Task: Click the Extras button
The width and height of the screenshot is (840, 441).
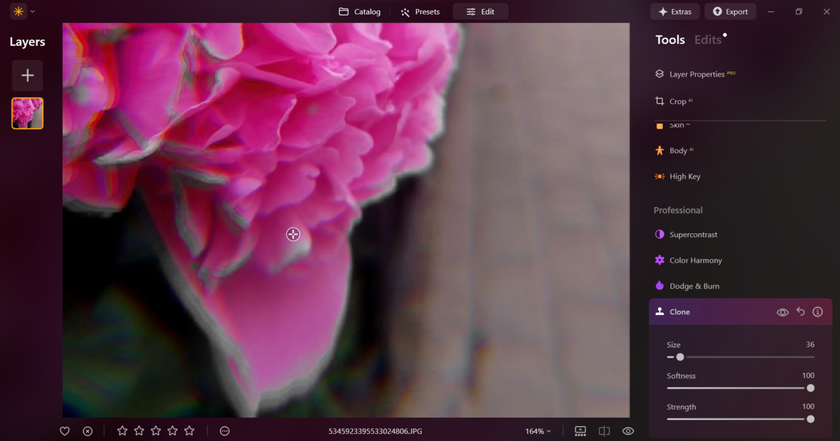Action: (674, 12)
